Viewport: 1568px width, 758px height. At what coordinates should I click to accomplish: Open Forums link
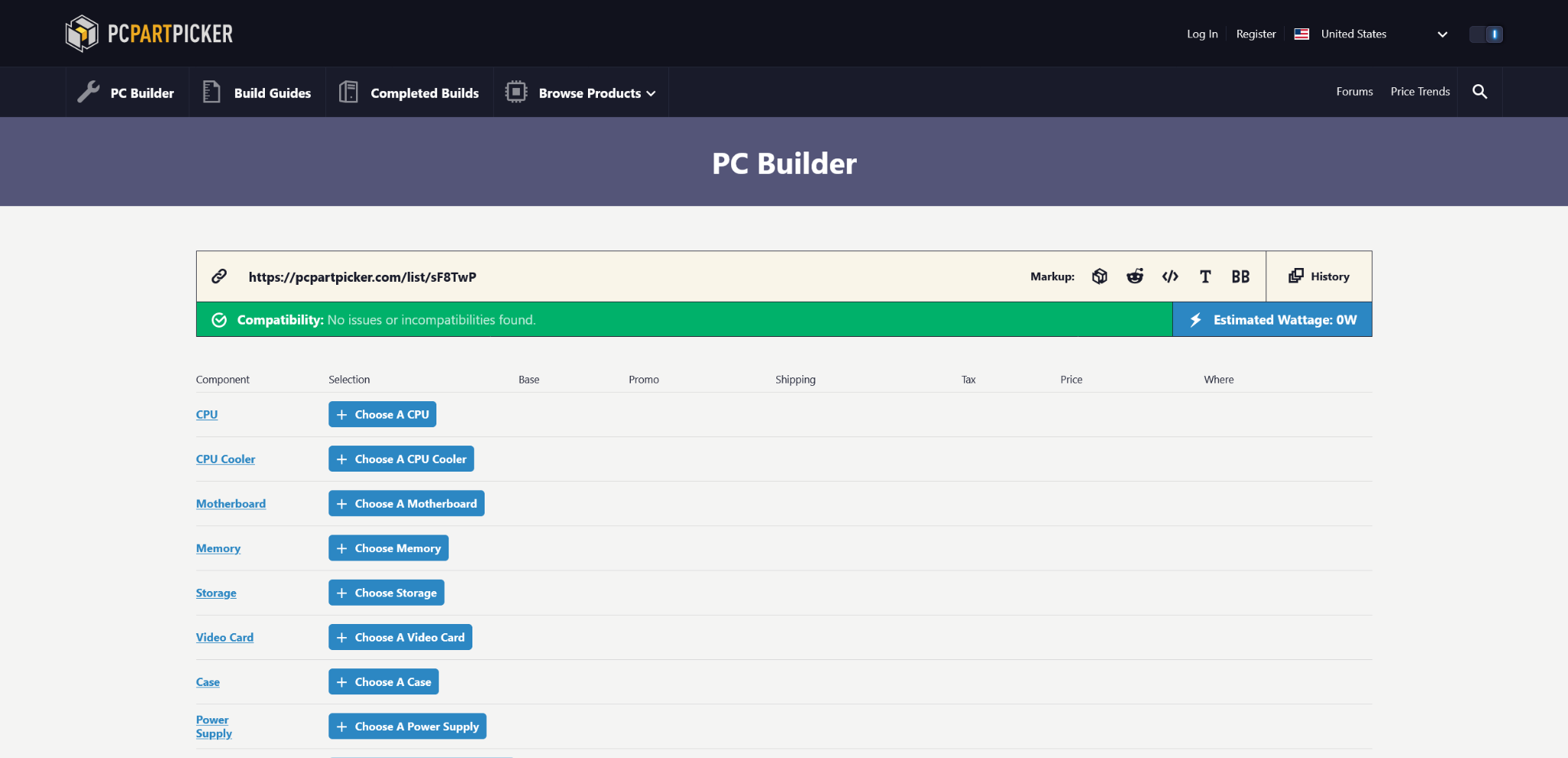[x=1354, y=92]
